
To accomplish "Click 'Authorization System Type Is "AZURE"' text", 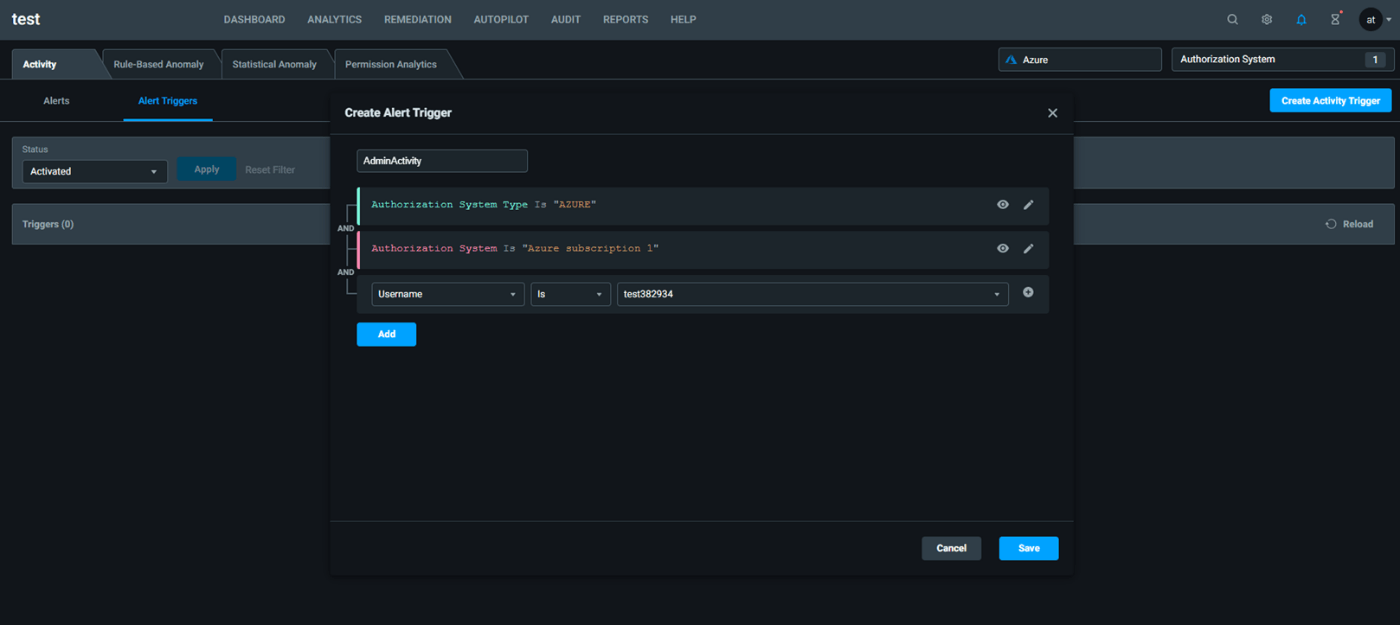I will 483,205.
